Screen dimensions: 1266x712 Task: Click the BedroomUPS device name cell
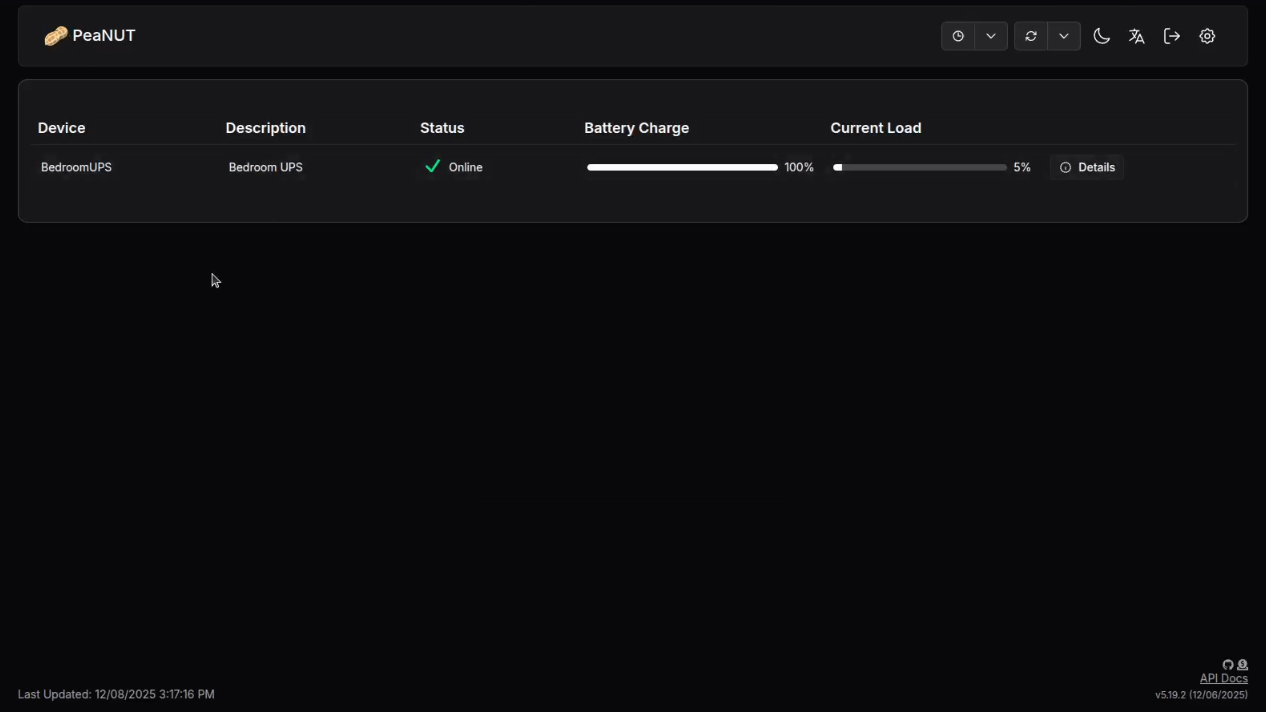pos(76,167)
